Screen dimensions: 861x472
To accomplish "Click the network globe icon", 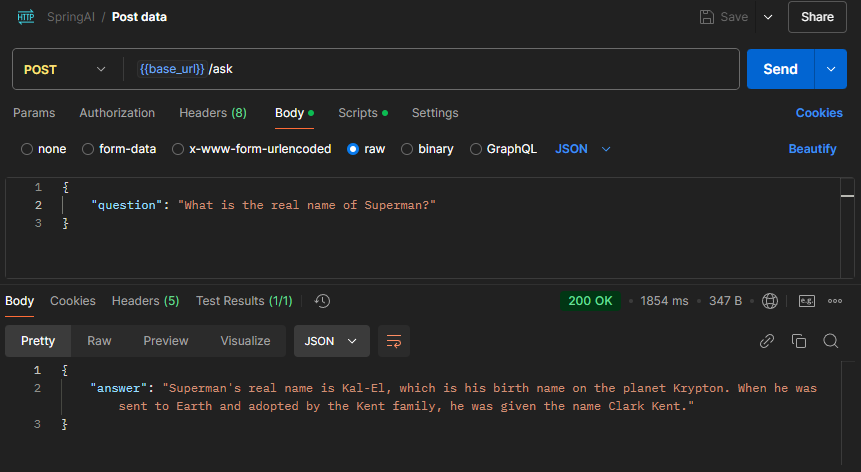I will tap(770, 301).
